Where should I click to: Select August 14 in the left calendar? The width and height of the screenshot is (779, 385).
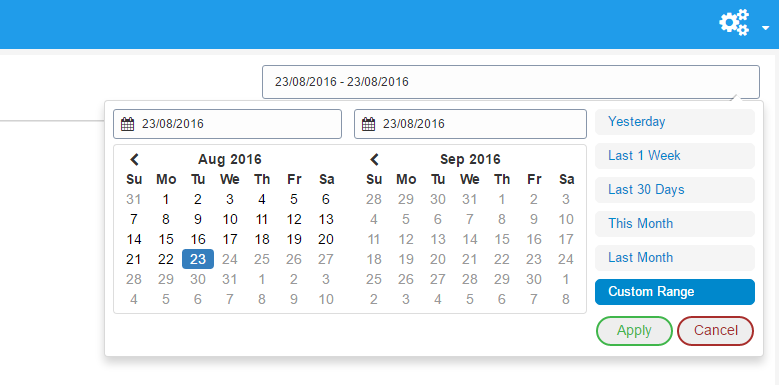click(x=134, y=239)
